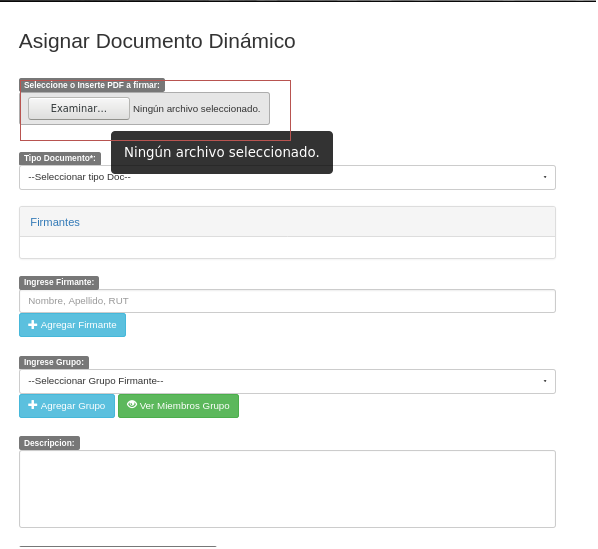Click the plus icon on Agregar Firmante
Screen dimensions: 598x549
tap(33, 324)
